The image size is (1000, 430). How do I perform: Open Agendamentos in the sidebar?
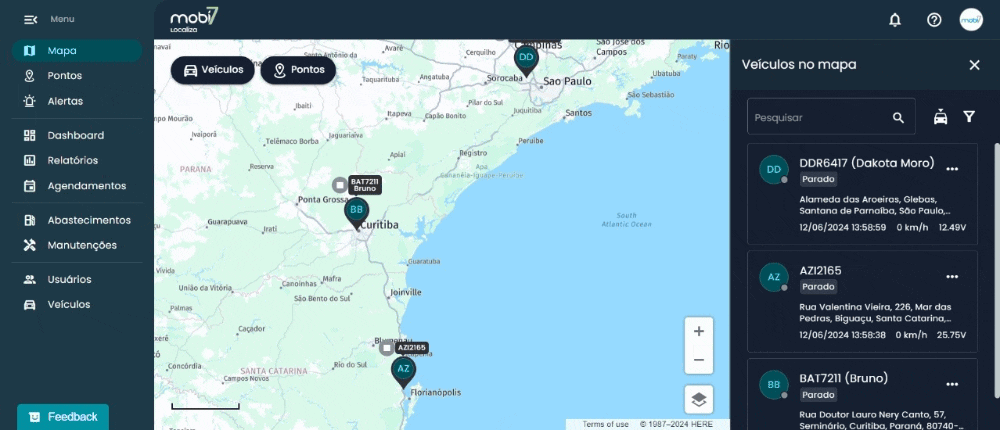tap(77, 186)
